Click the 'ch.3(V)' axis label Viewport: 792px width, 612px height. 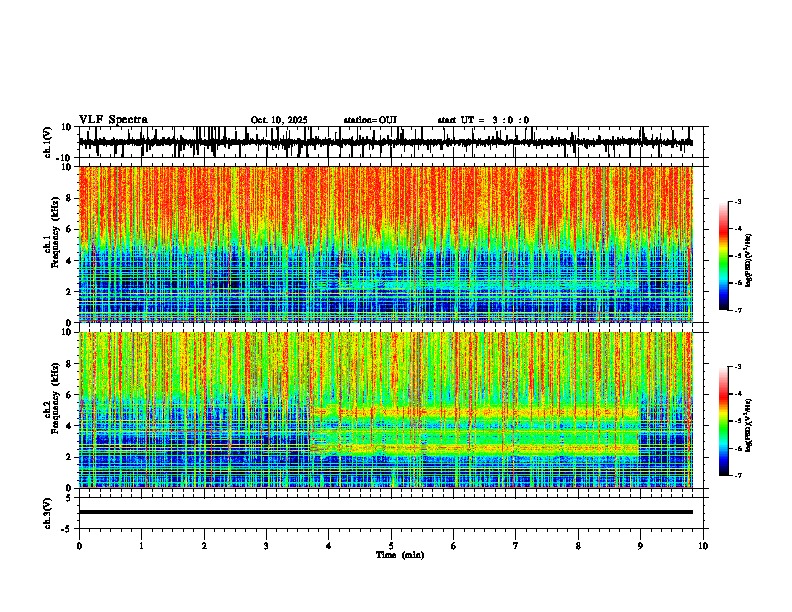pyautogui.click(x=48, y=513)
